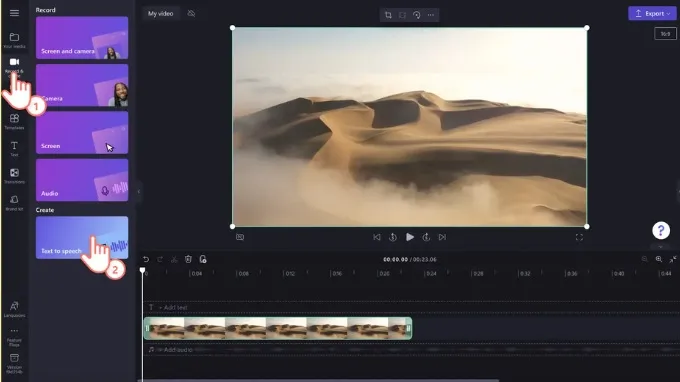The height and width of the screenshot is (382, 680).
Task: Click the Rotate icon in floating toolbar
Action: (416, 15)
